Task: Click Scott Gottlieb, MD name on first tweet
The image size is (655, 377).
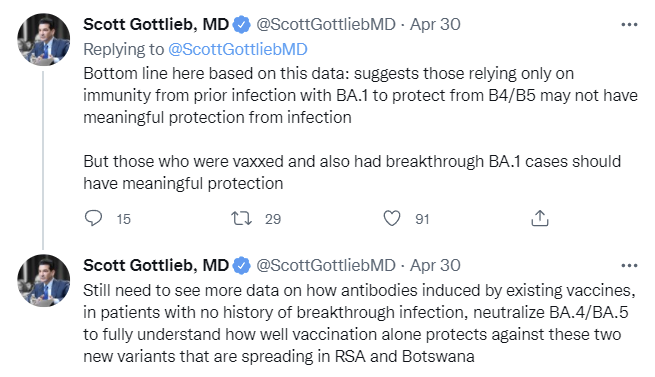Action: 156,25
